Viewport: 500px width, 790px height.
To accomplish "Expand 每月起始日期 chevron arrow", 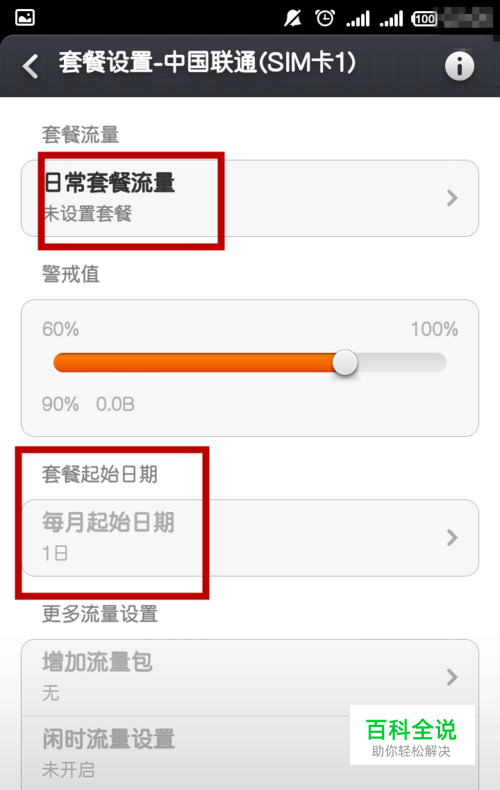I will [452, 538].
